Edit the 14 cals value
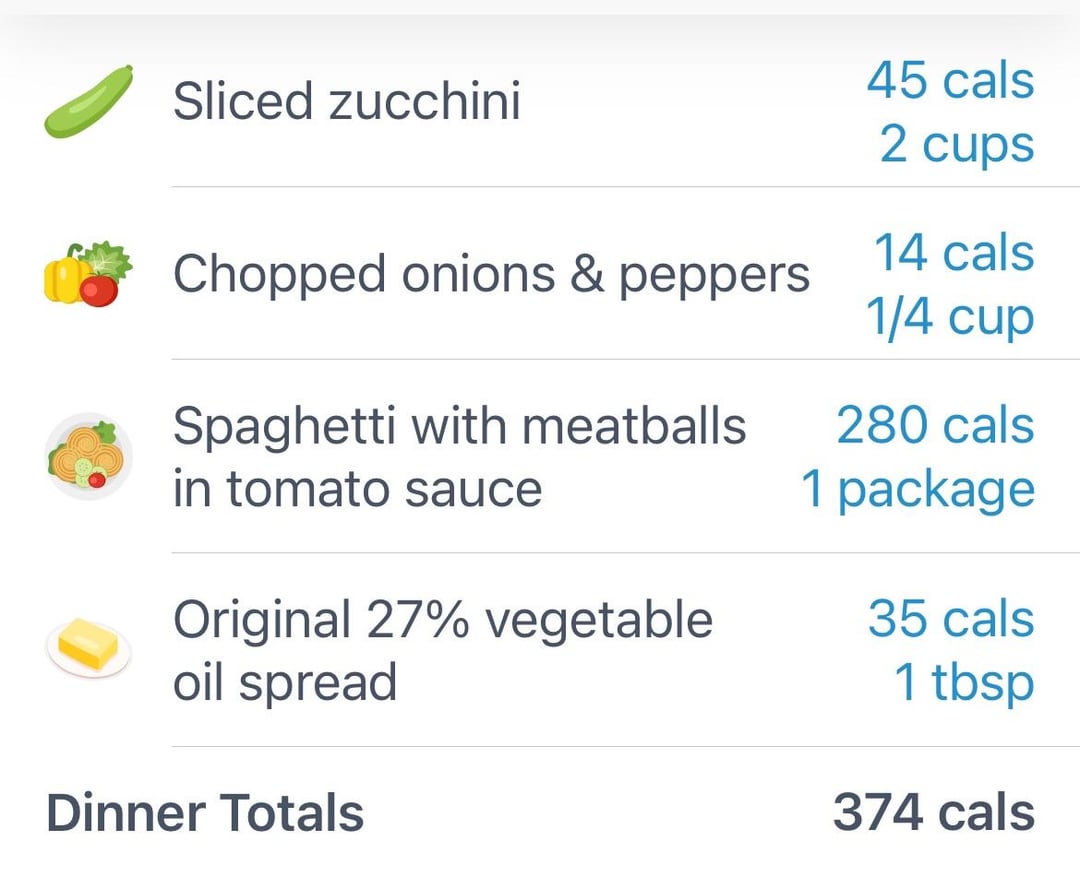This screenshot has height=889, width=1080. [x=953, y=253]
